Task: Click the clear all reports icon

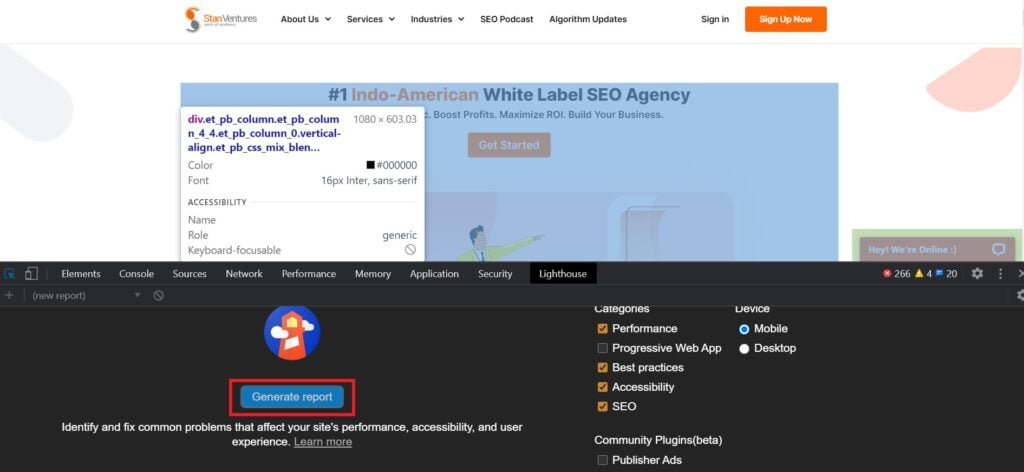Action: 158,296
